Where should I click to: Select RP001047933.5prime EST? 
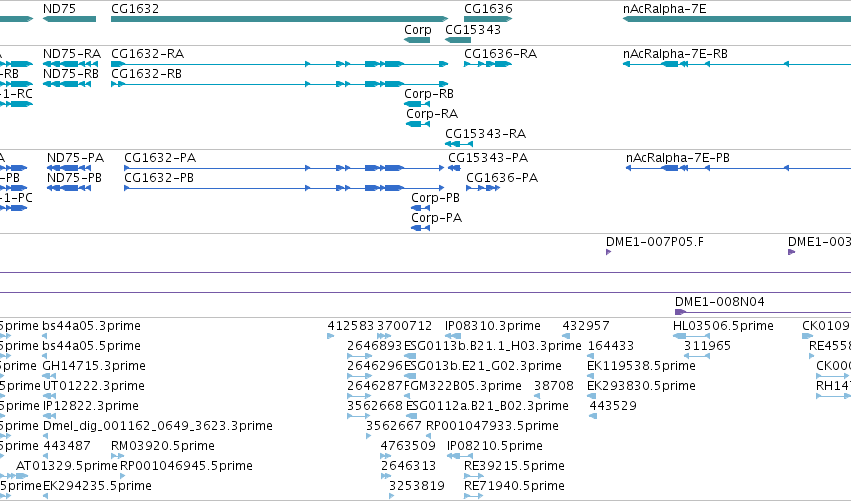(x=429, y=436)
